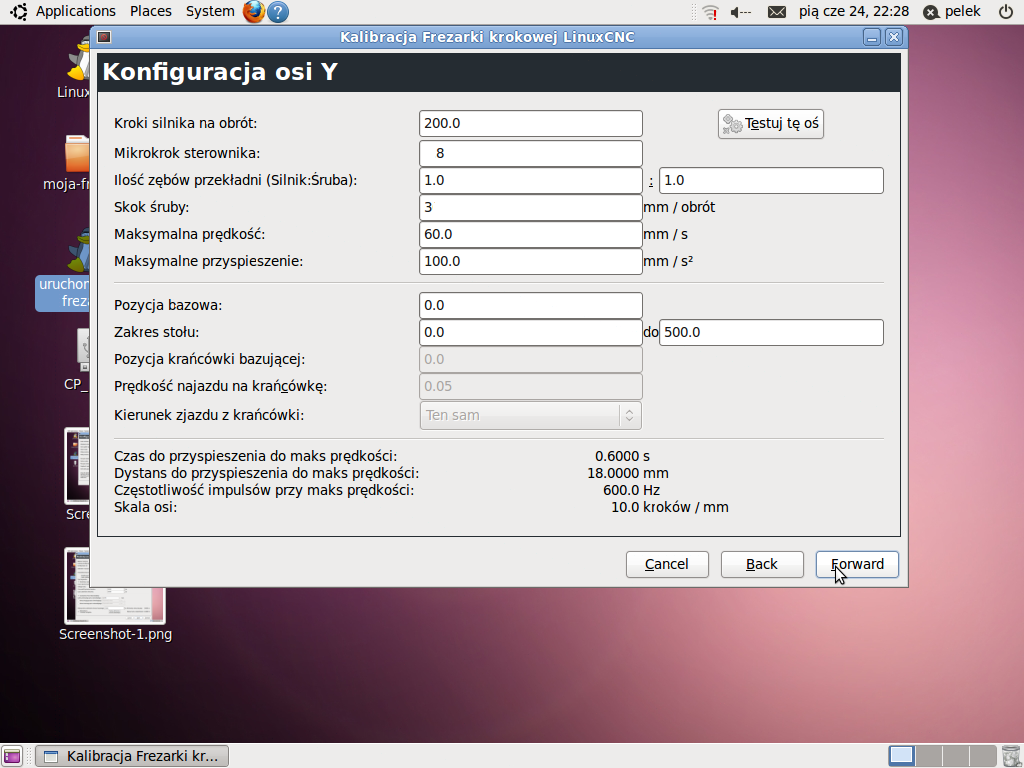1024x768 pixels.
Task: Click the 600.0 Hz pulse frequency value
Action: click(632, 490)
